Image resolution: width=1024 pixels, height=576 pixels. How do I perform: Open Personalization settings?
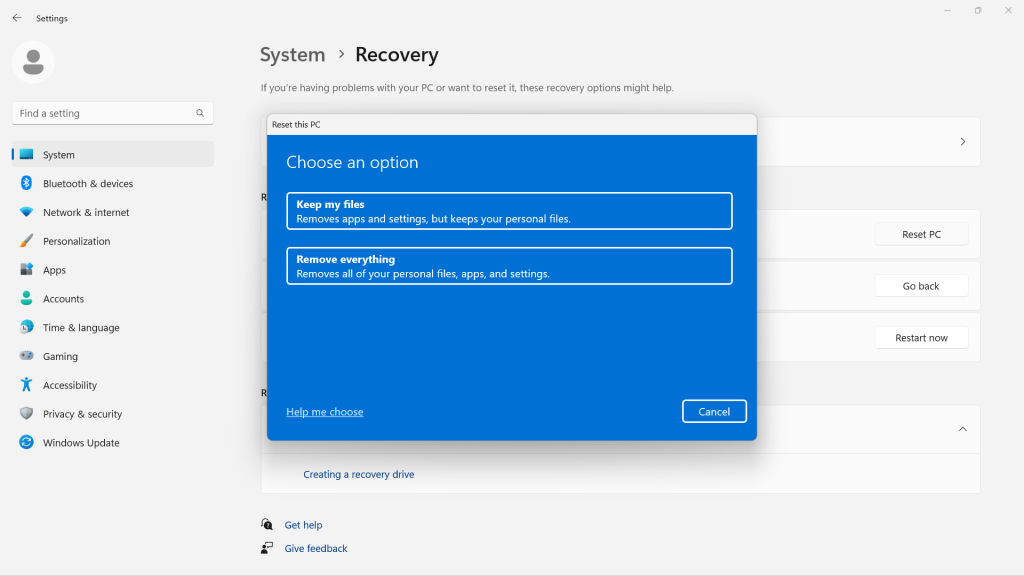point(76,241)
